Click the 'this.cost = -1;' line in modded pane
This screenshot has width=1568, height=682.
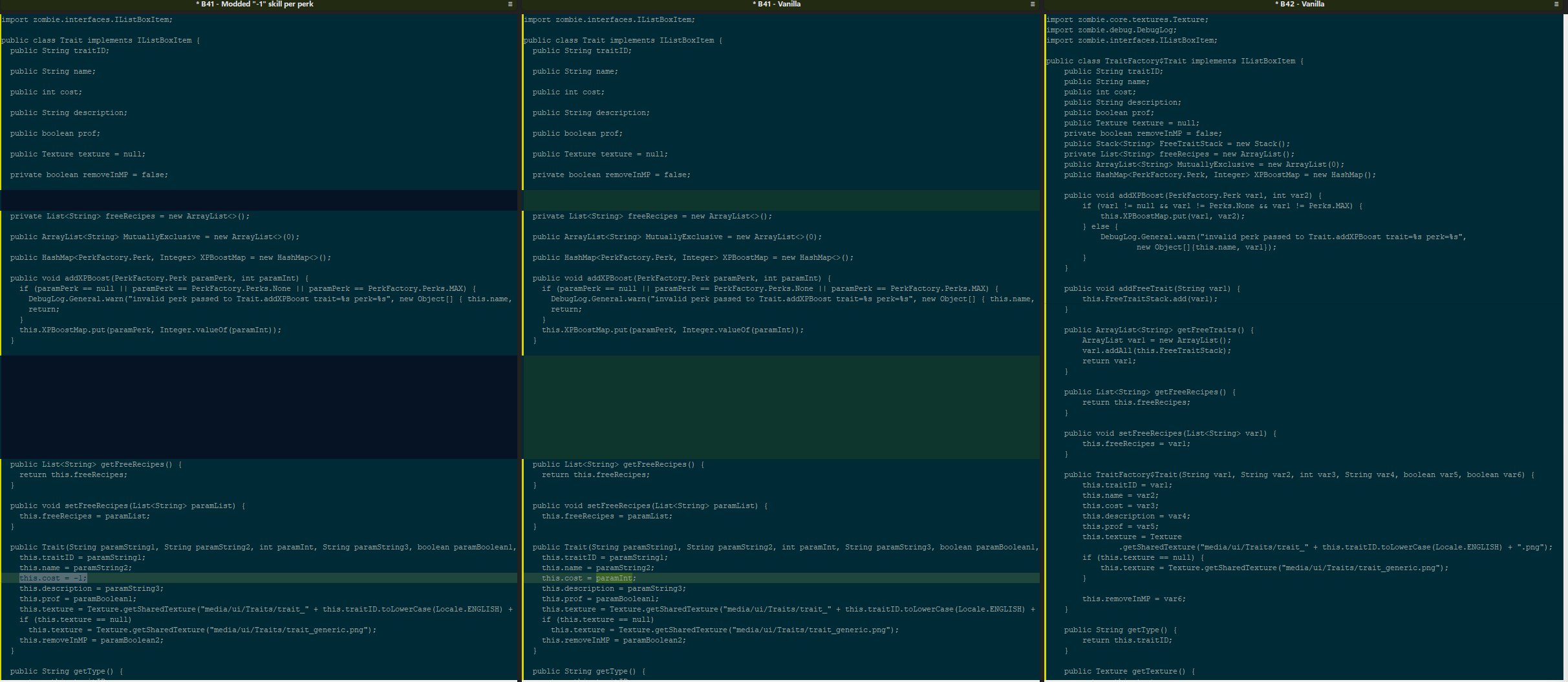53,578
